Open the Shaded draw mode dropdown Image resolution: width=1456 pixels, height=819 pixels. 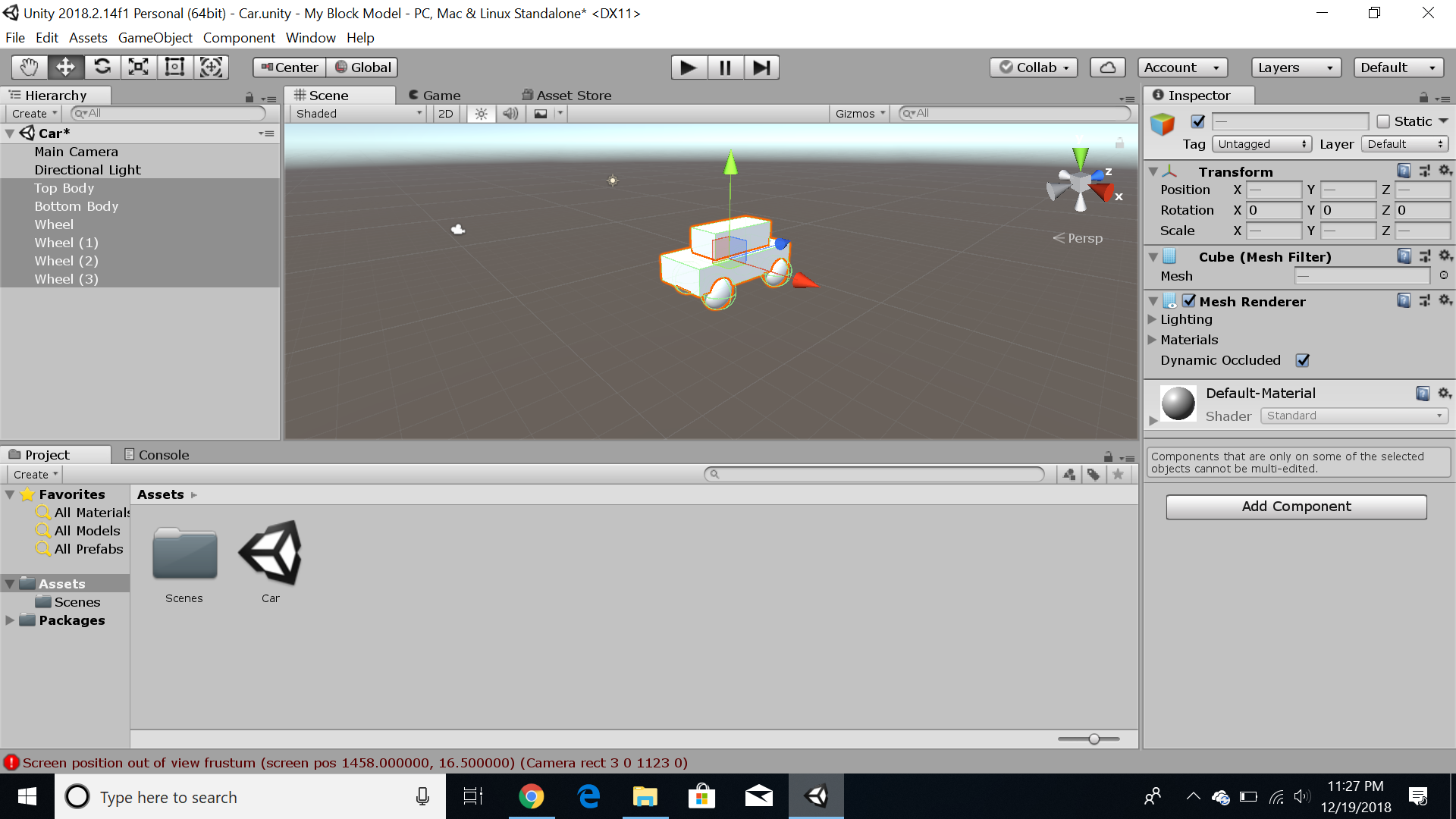point(358,114)
